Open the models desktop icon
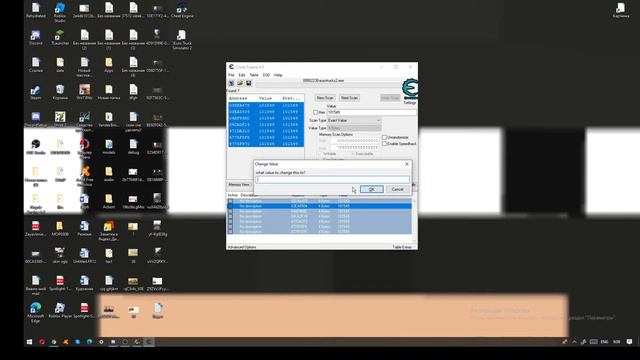 tap(109, 147)
